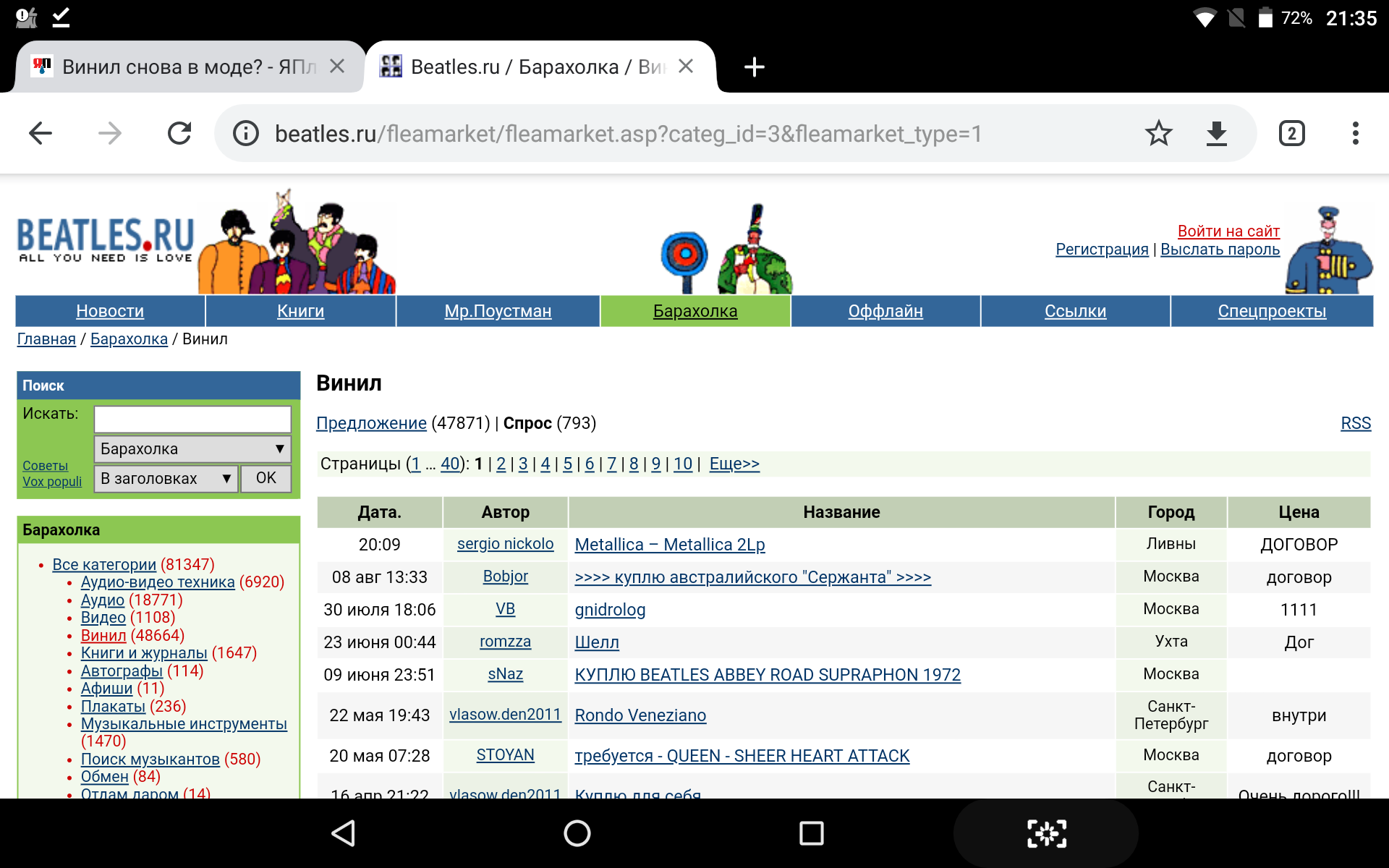This screenshot has height=868, width=1389.
Task: Click the Yellow Submarine Beatles cartoon image
Action: coord(297,242)
